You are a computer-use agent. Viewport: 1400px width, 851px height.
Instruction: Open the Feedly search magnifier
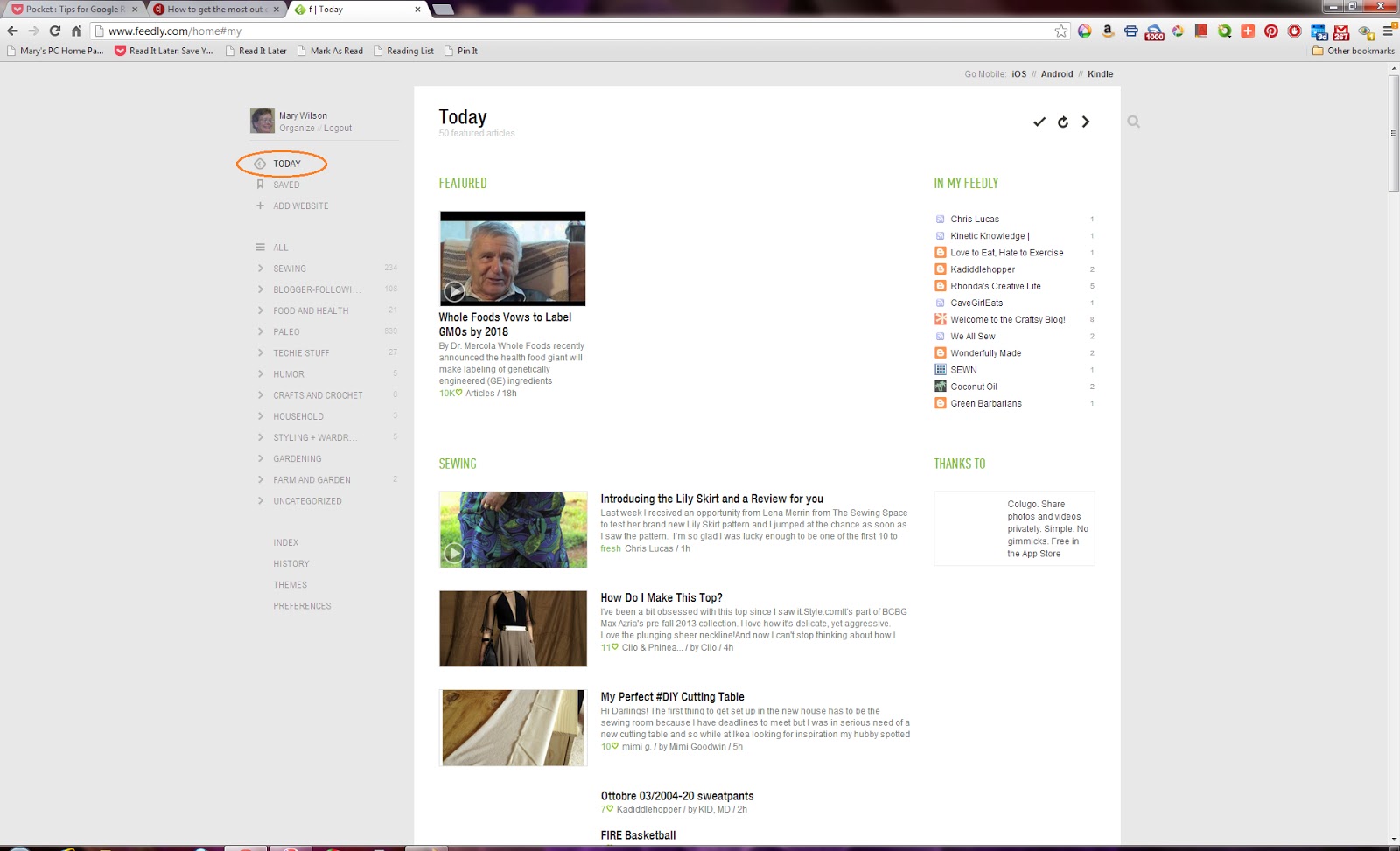click(1133, 122)
